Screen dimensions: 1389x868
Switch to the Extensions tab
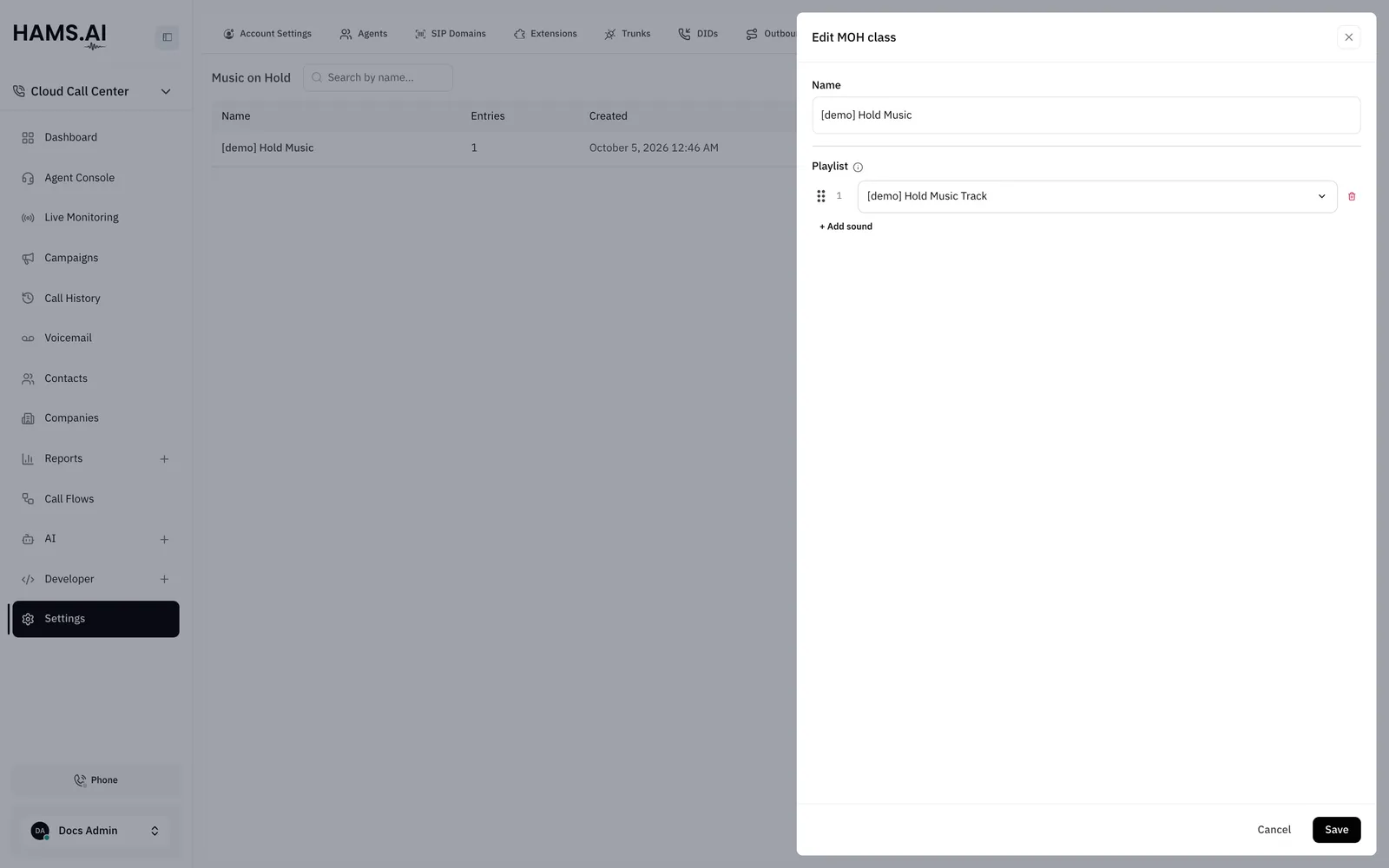click(545, 34)
